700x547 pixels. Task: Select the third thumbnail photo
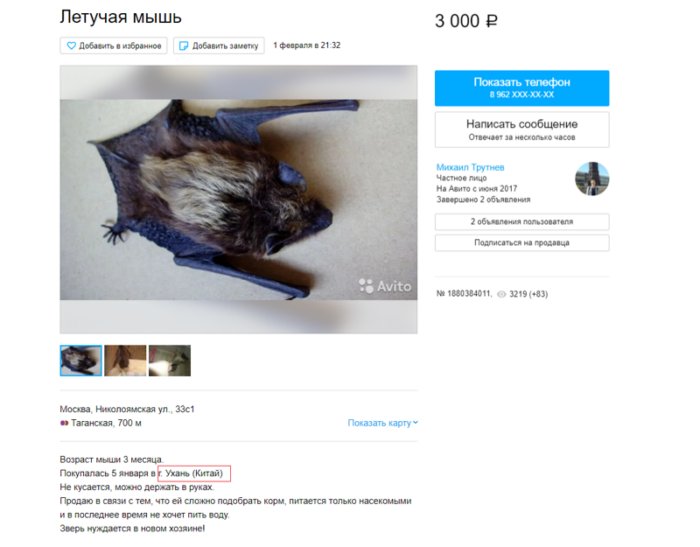click(x=170, y=360)
